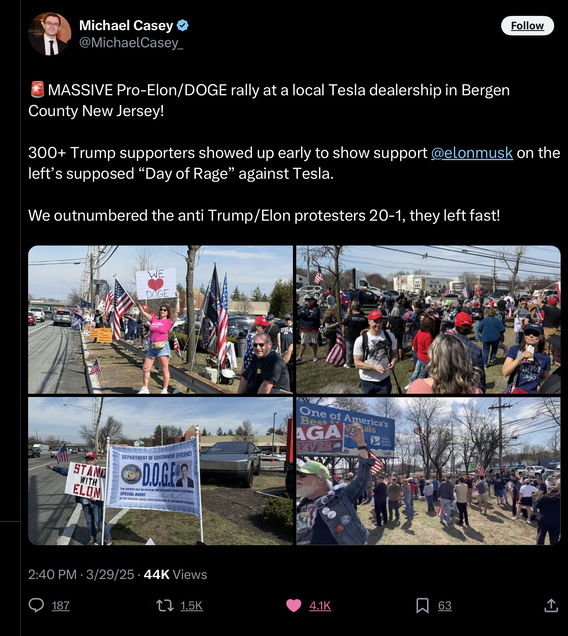The image size is (568, 636).
Task: Open the We love DOGE sign photo
Action: pos(160,320)
